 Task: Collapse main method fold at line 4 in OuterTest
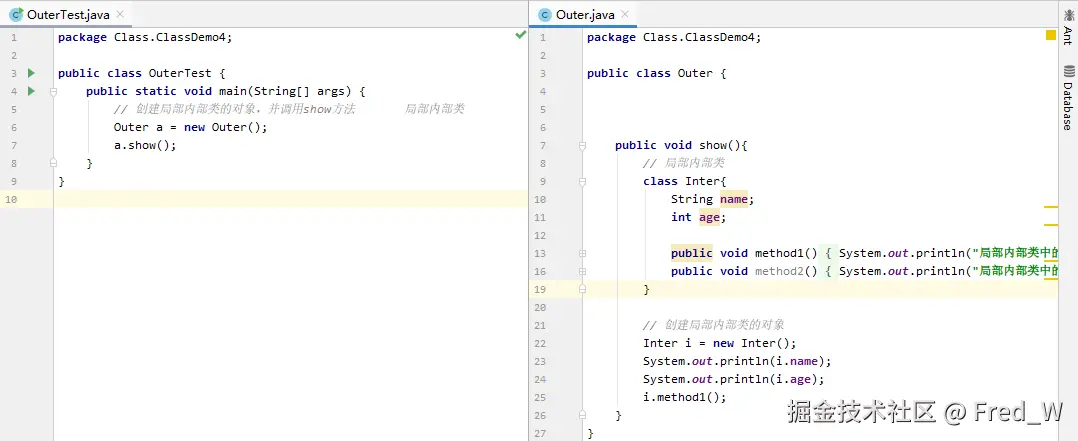click(54, 92)
